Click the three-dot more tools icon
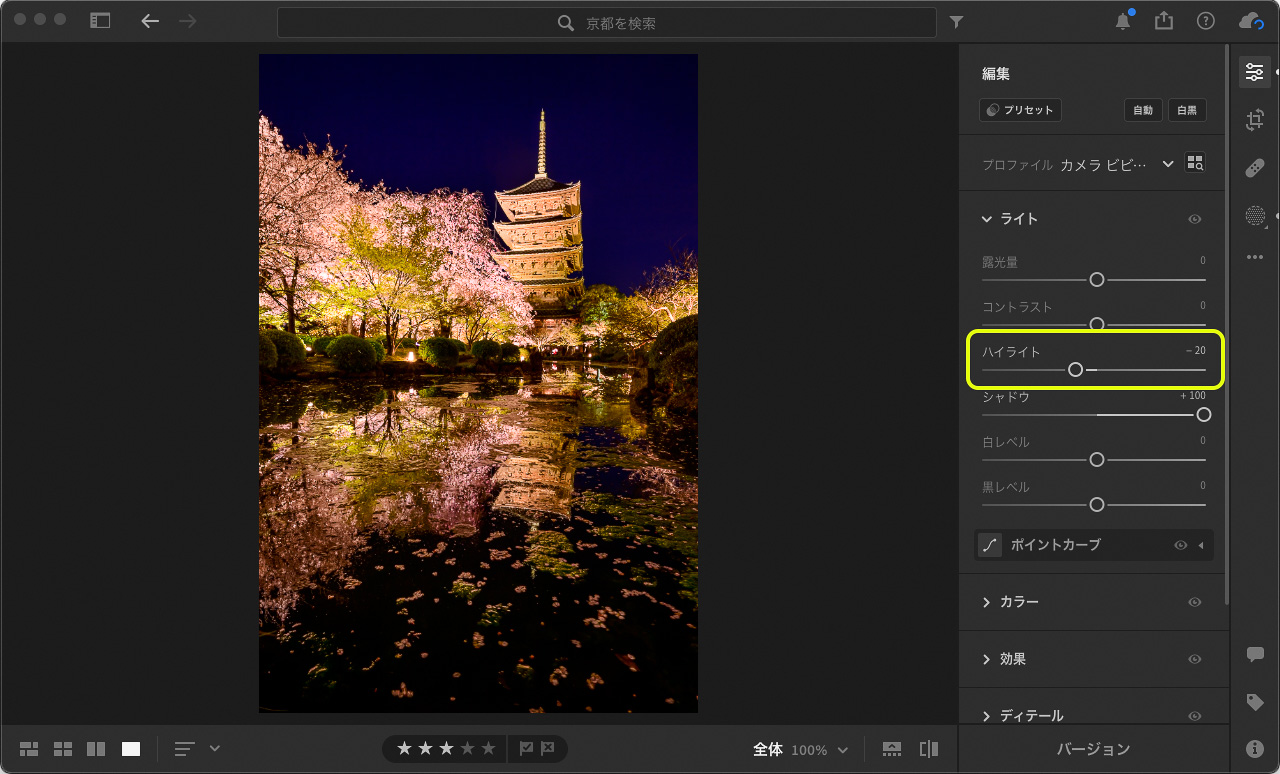This screenshot has height=774, width=1280. (x=1254, y=257)
